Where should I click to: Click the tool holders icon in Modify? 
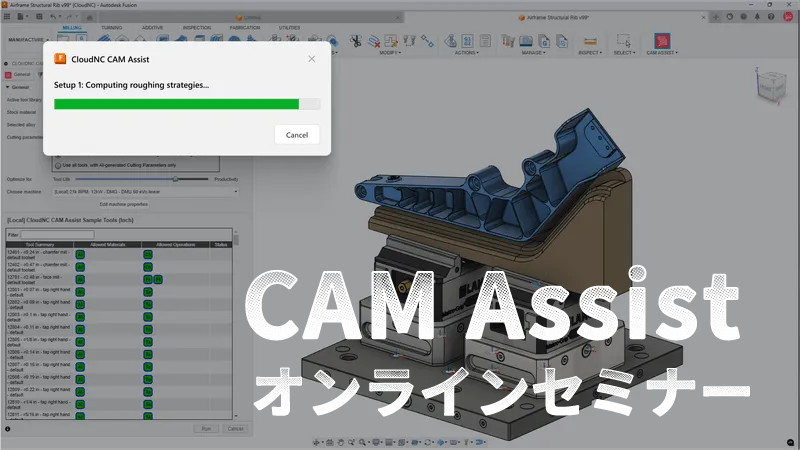(x=409, y=41)
